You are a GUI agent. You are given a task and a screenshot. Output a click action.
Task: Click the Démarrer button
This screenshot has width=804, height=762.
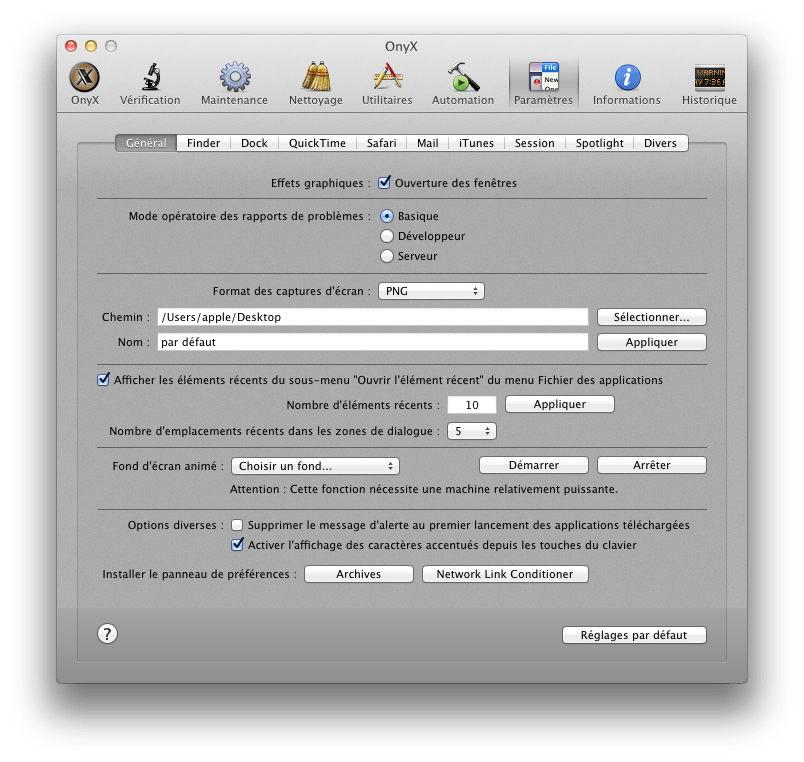coord(534,465)
